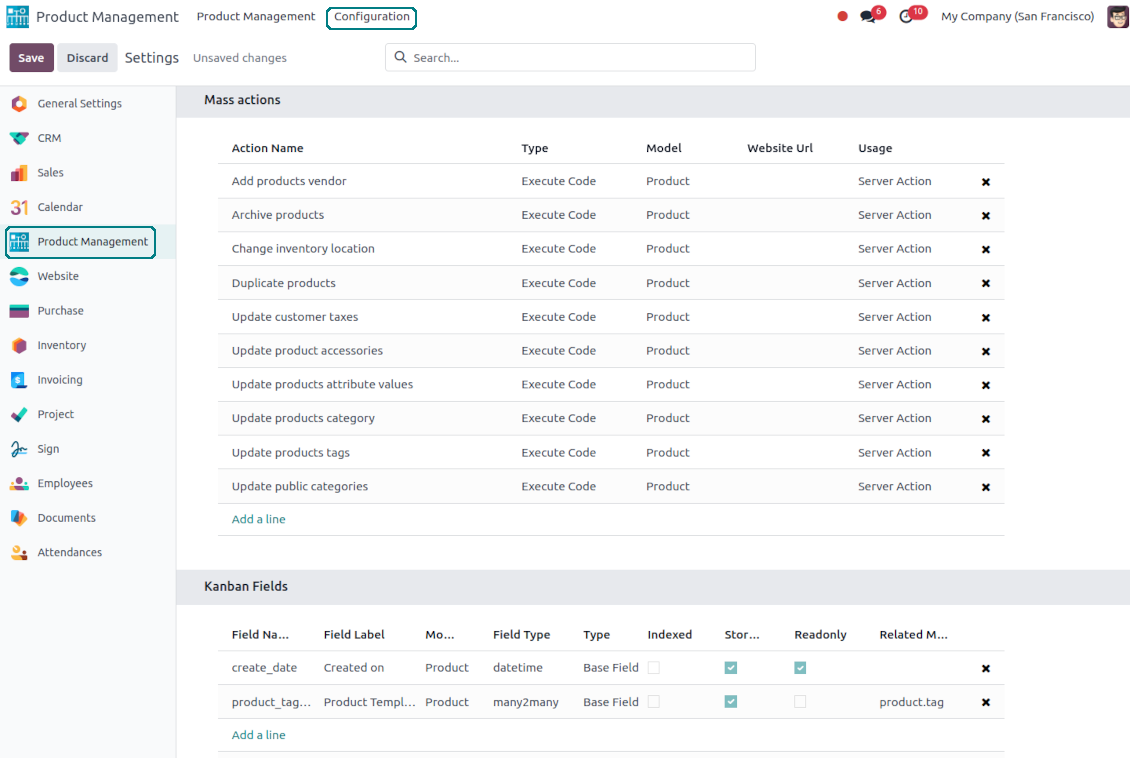Screen dimensions: 1130x758
Task: Delete the Archive products action row
Action: point(985,216)
